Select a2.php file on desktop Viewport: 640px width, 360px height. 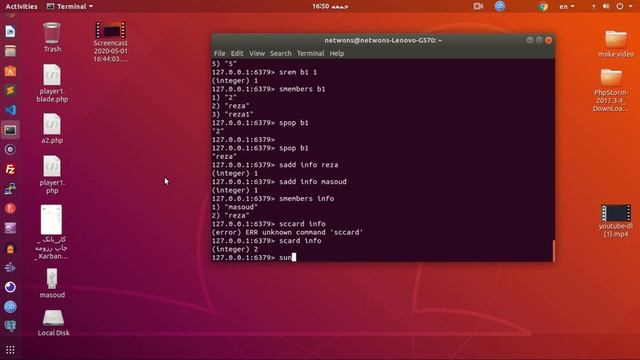[52, 129]
